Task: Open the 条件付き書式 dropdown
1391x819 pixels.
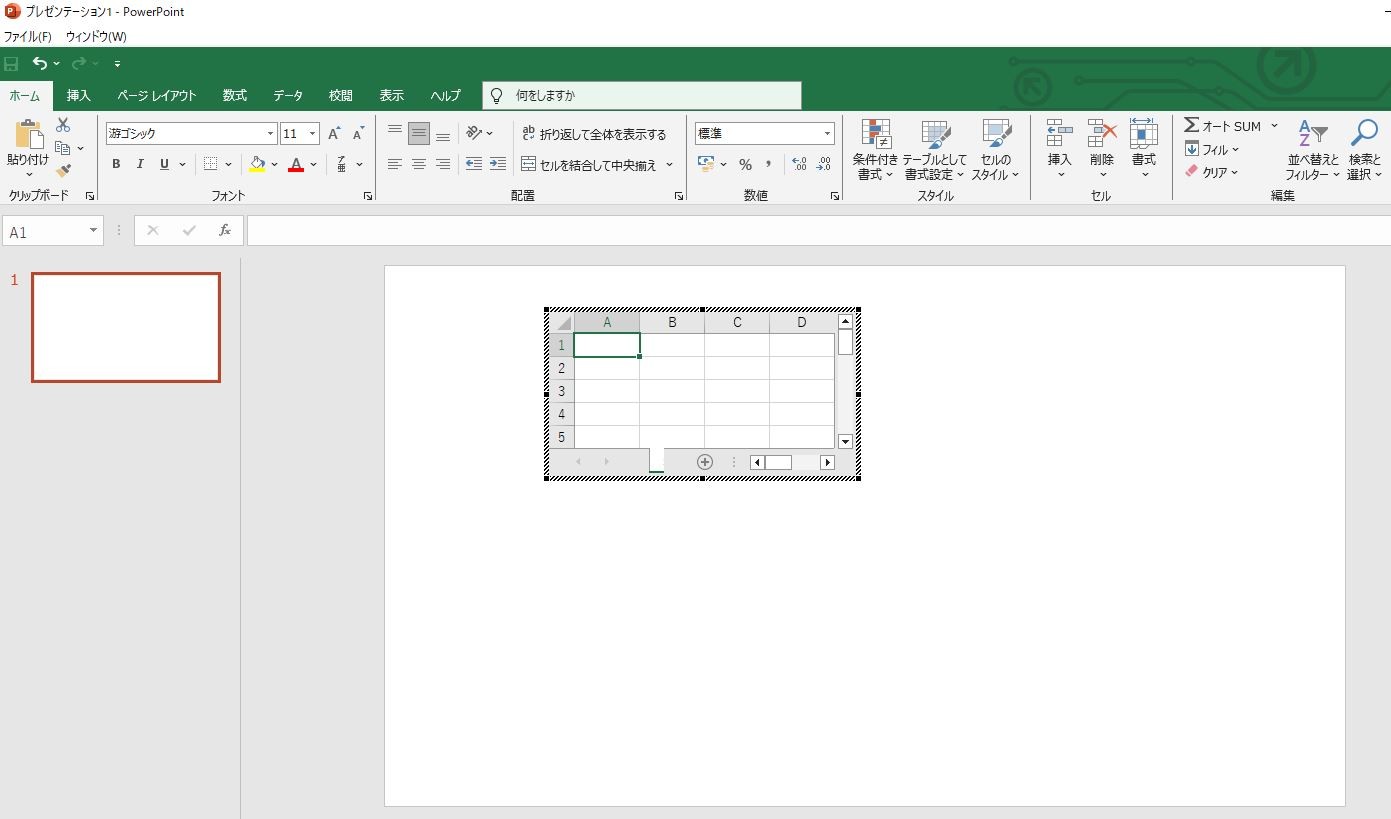Action: pyautogui.click(x=875, y=150)
